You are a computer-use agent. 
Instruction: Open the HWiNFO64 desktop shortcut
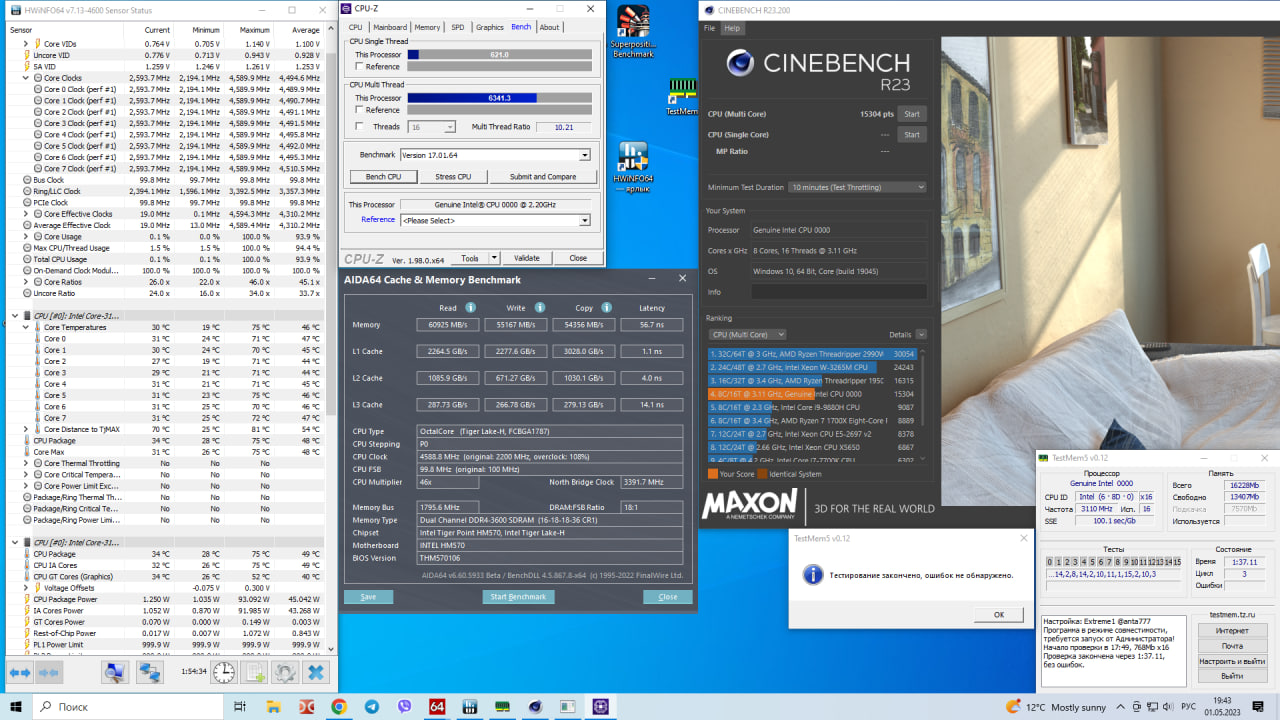[633, 165]
